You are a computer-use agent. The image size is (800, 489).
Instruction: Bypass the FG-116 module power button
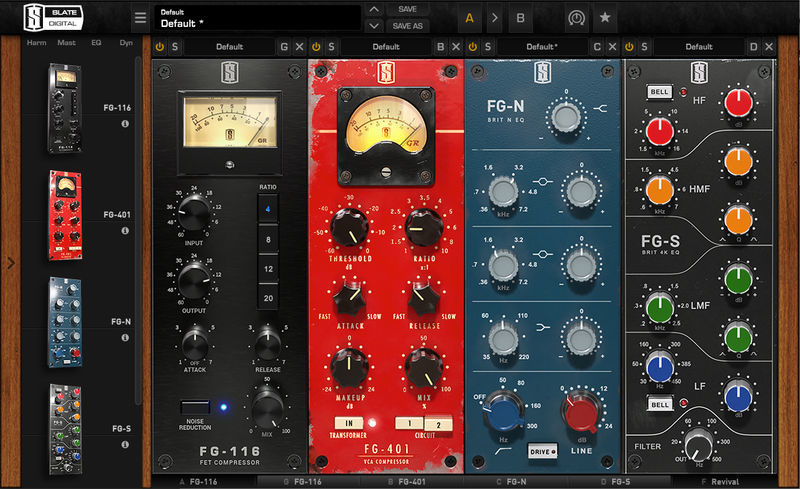pos(160,47)
